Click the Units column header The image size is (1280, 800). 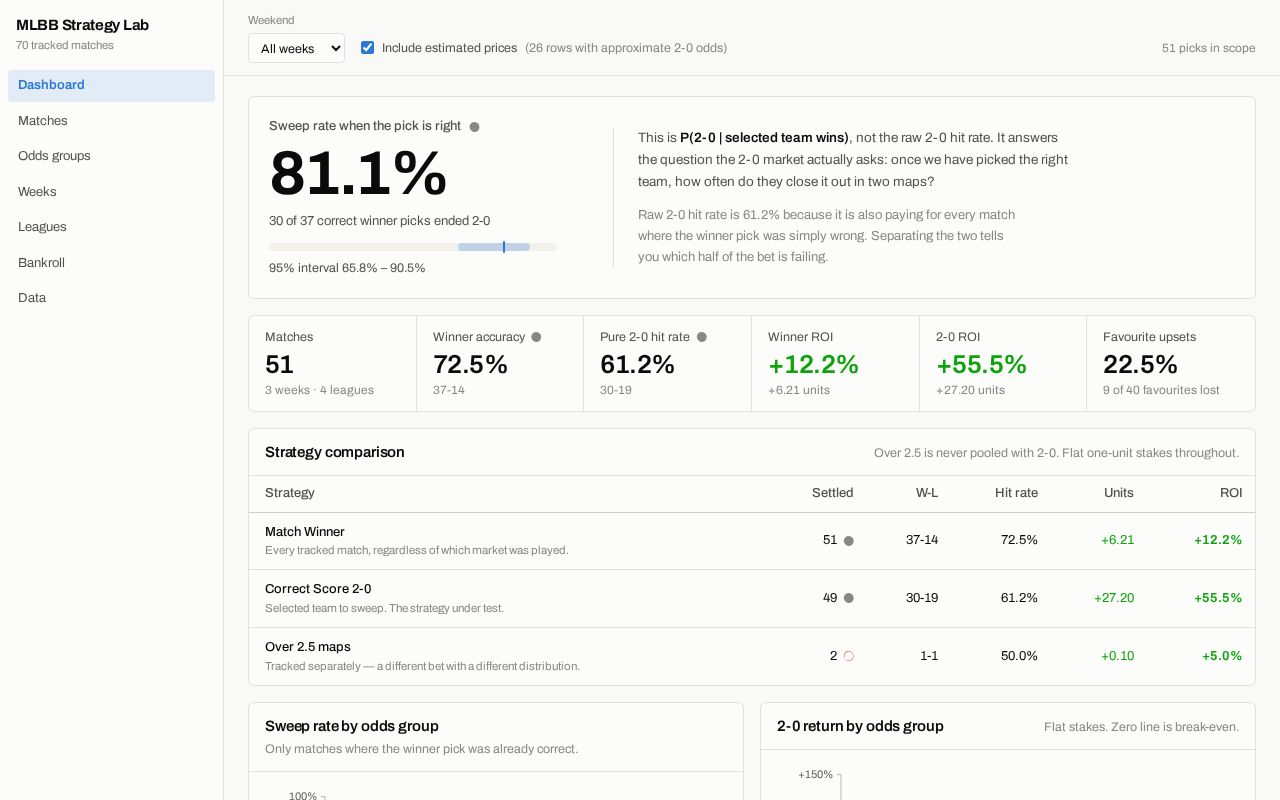click(x=1119, y=493)
